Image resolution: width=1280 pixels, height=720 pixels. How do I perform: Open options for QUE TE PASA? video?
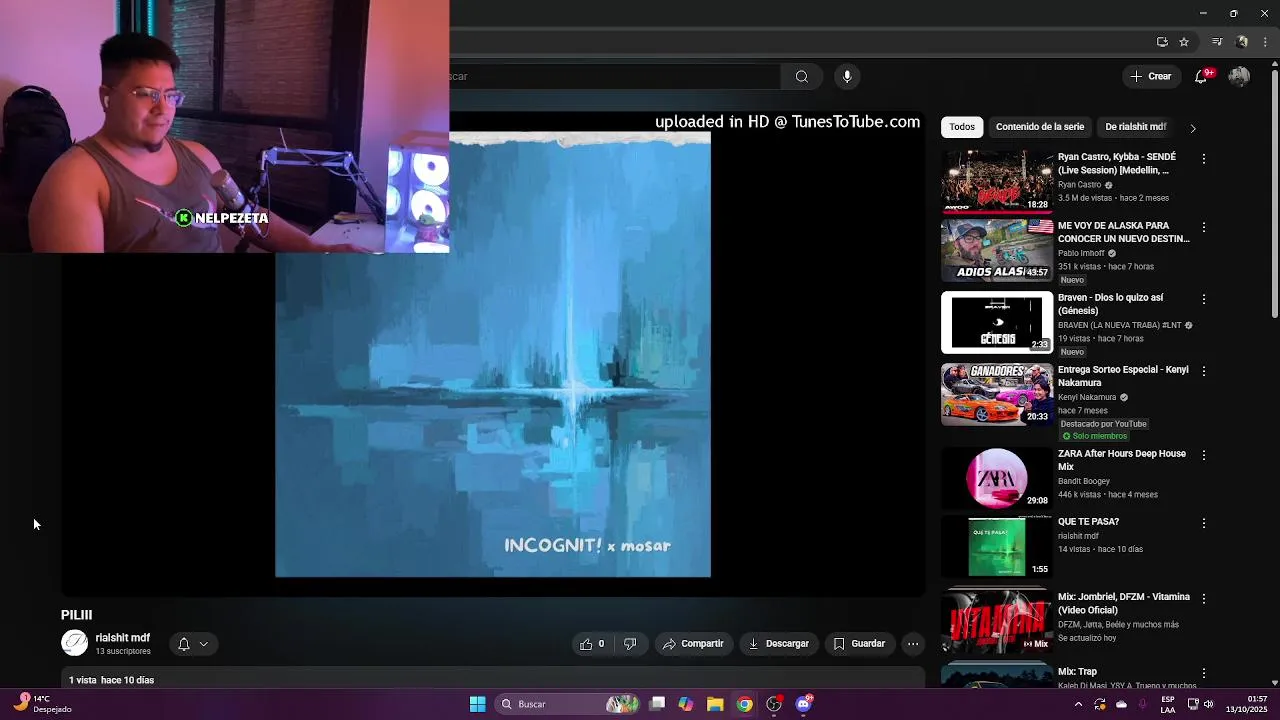tap(1204, 523)
